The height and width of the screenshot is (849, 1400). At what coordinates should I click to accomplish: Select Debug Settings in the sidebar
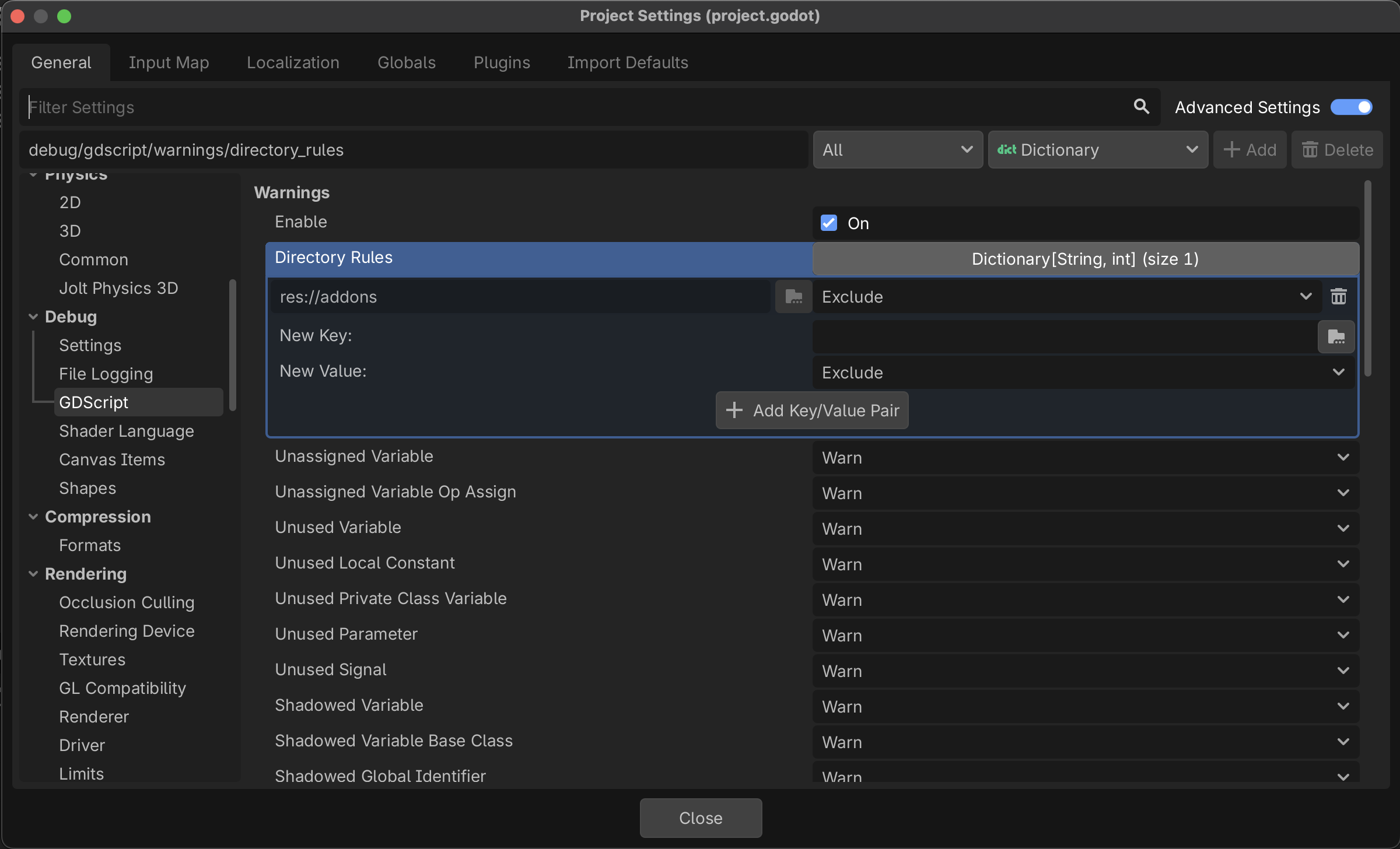click(90, 345)
